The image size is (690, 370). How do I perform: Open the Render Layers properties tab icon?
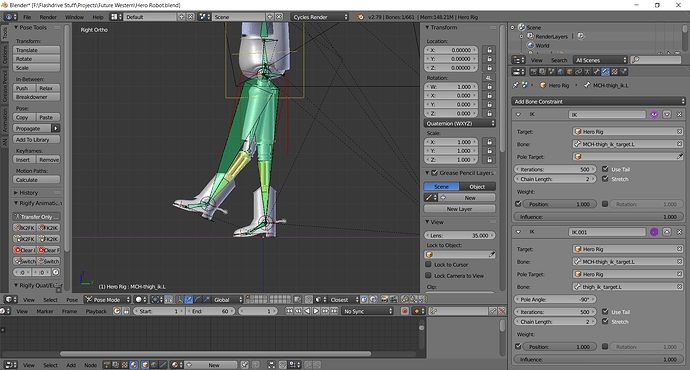tap(543, 72)
